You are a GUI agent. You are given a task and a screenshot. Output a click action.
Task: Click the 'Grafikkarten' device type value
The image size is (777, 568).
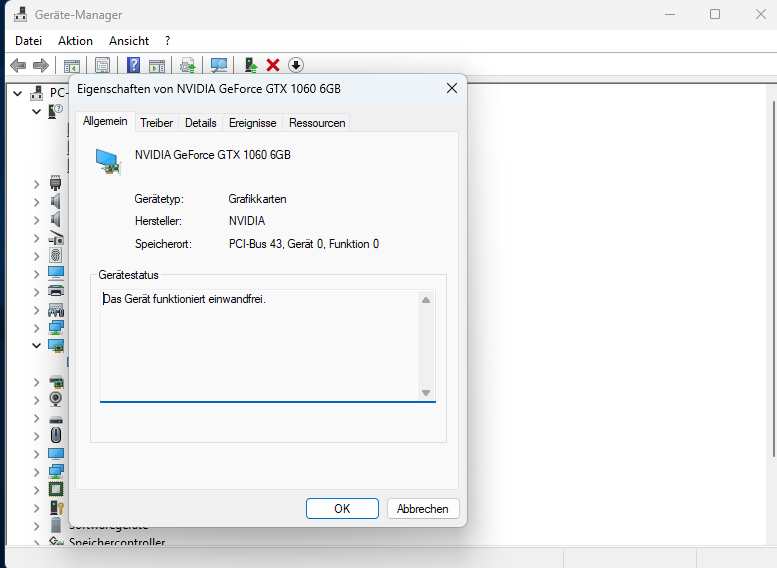[x=257, y=199]
